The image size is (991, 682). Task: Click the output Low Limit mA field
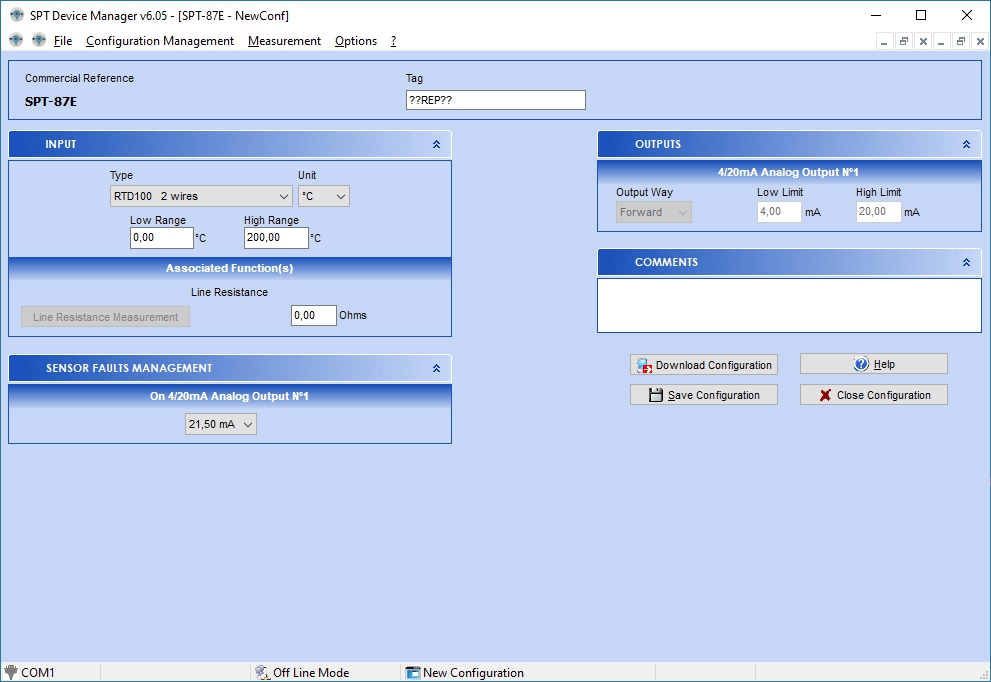[x=779, y=212]
